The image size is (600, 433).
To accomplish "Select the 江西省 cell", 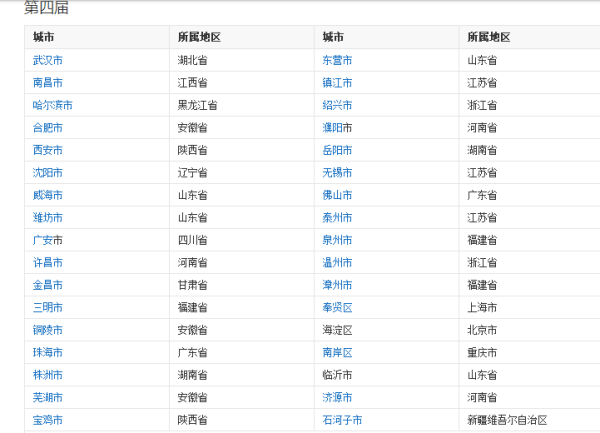I will [242, 83].
